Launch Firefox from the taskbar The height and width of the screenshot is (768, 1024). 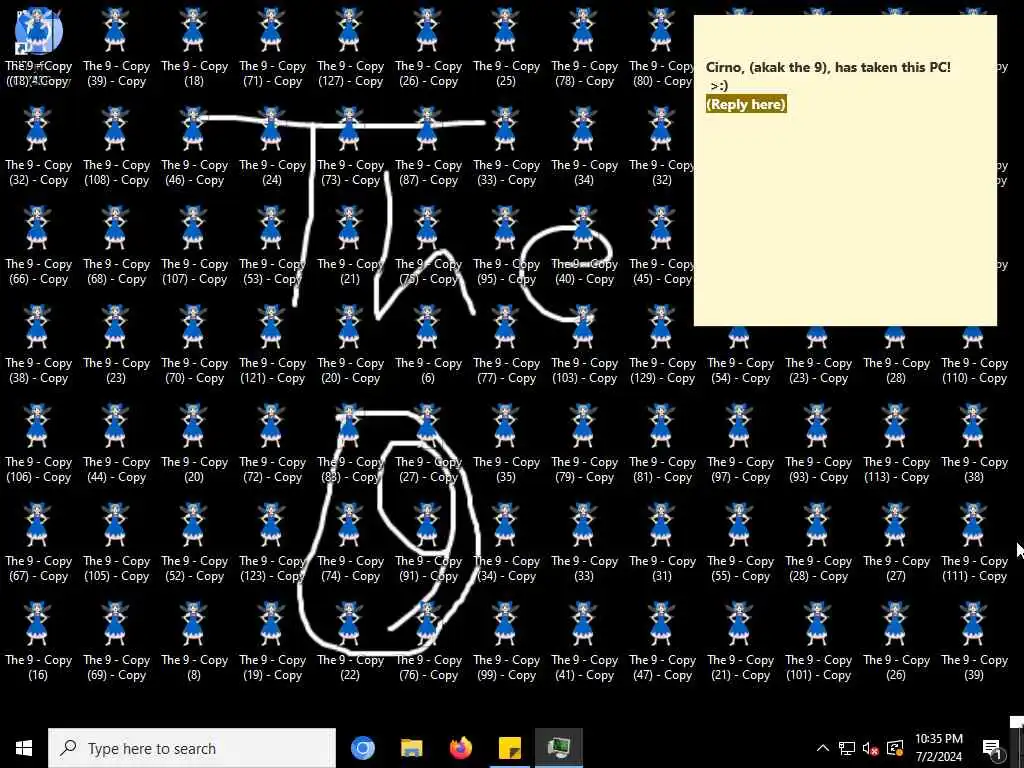(x=461, y=748)
